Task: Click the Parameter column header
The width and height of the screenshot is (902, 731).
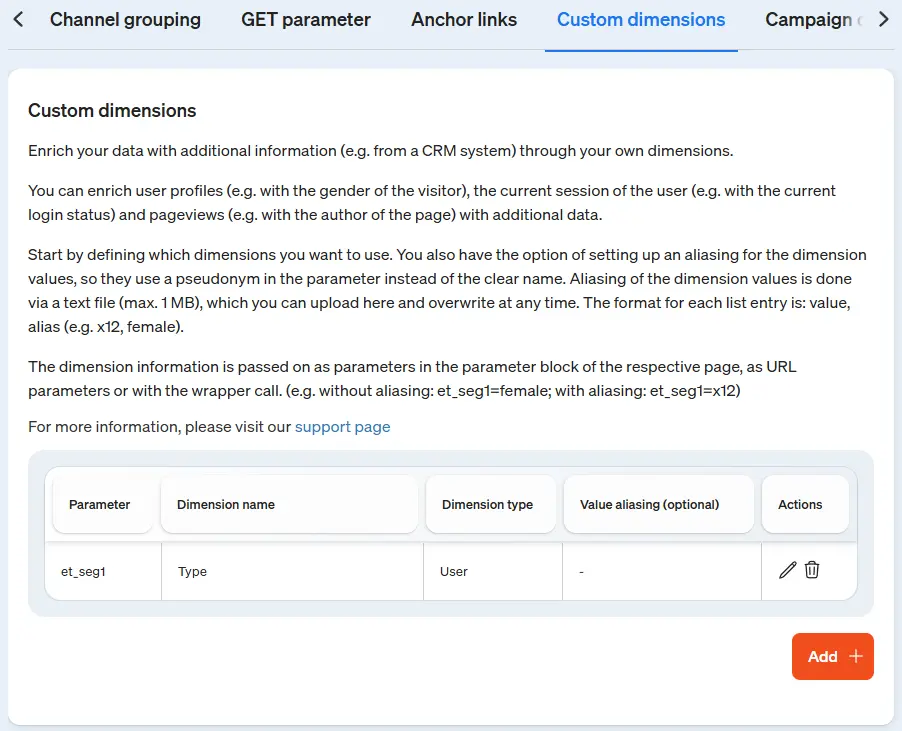Action: [99, 505]
